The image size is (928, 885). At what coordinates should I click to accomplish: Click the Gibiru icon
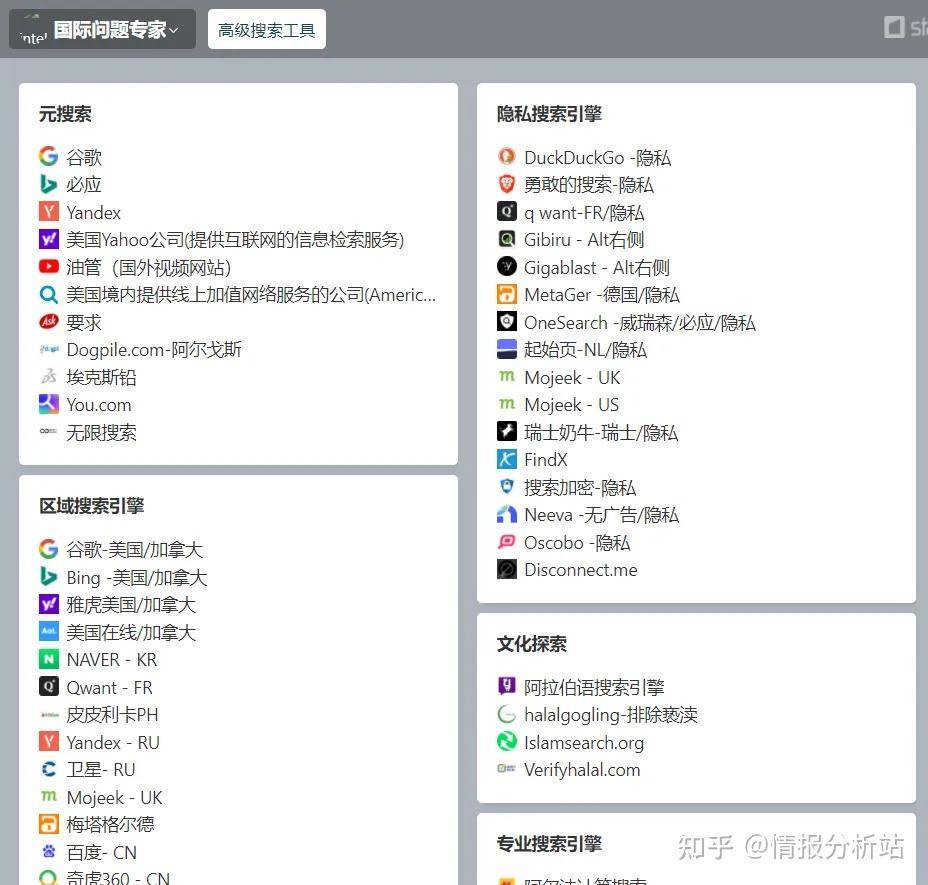point(507,239)
